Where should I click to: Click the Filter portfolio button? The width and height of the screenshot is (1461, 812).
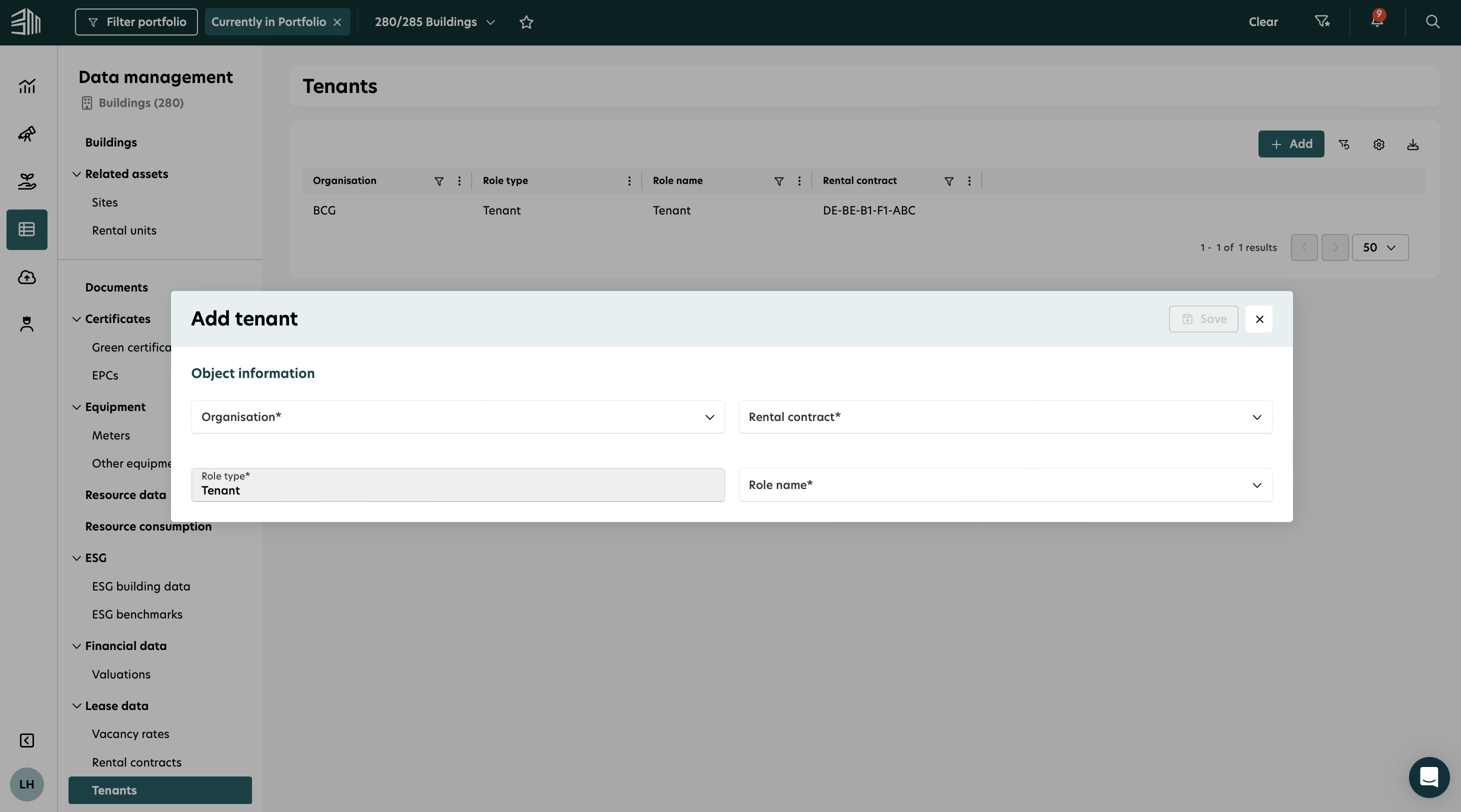coord(136,22)
